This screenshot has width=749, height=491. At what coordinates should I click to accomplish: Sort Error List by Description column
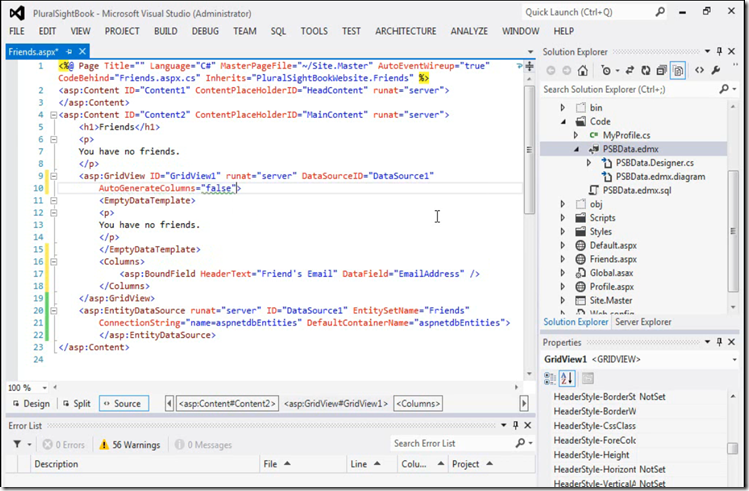point(145,464)
